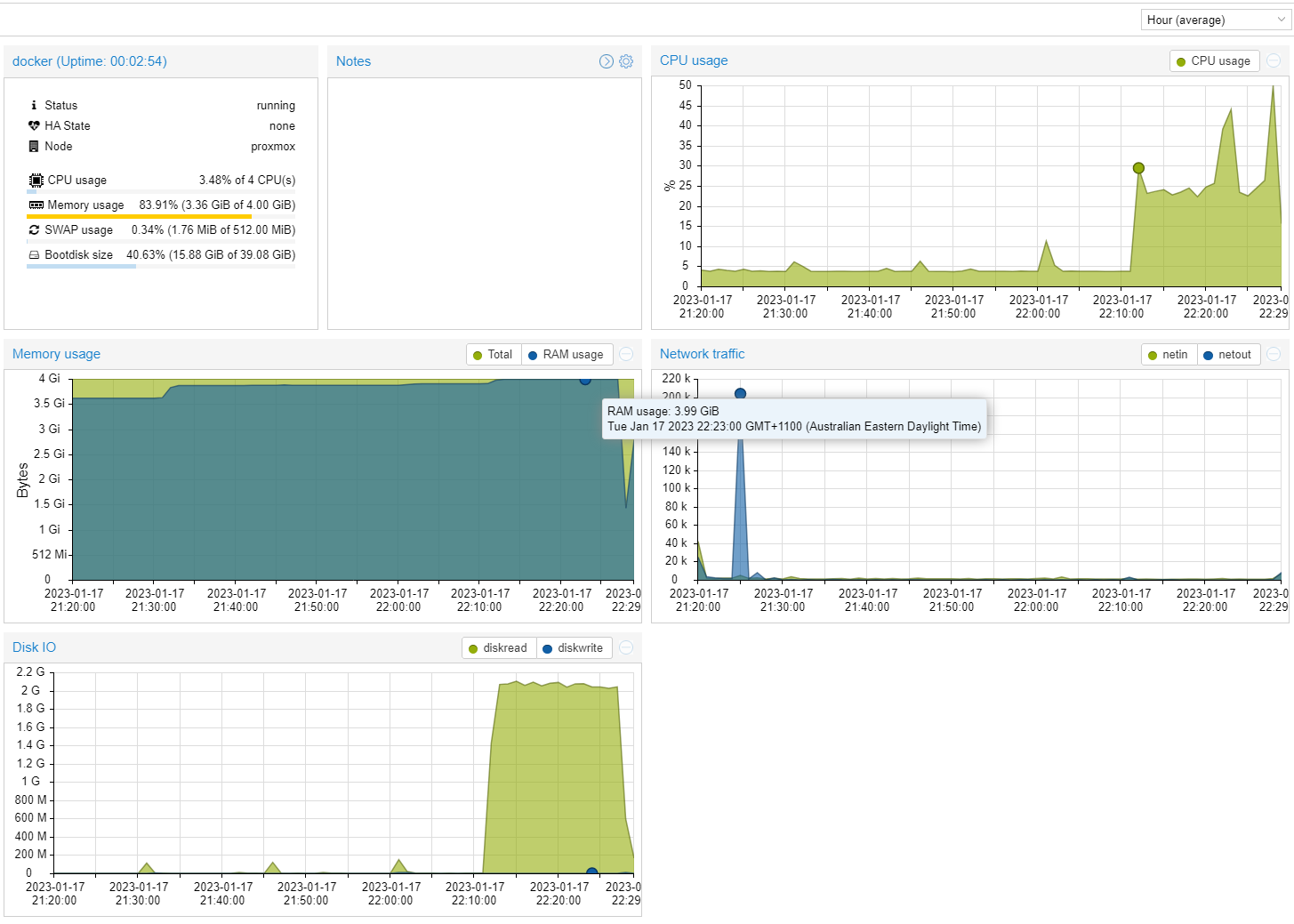Toggle the Total series in Memory usage
1294x924 pixels.
pos(493,354)
